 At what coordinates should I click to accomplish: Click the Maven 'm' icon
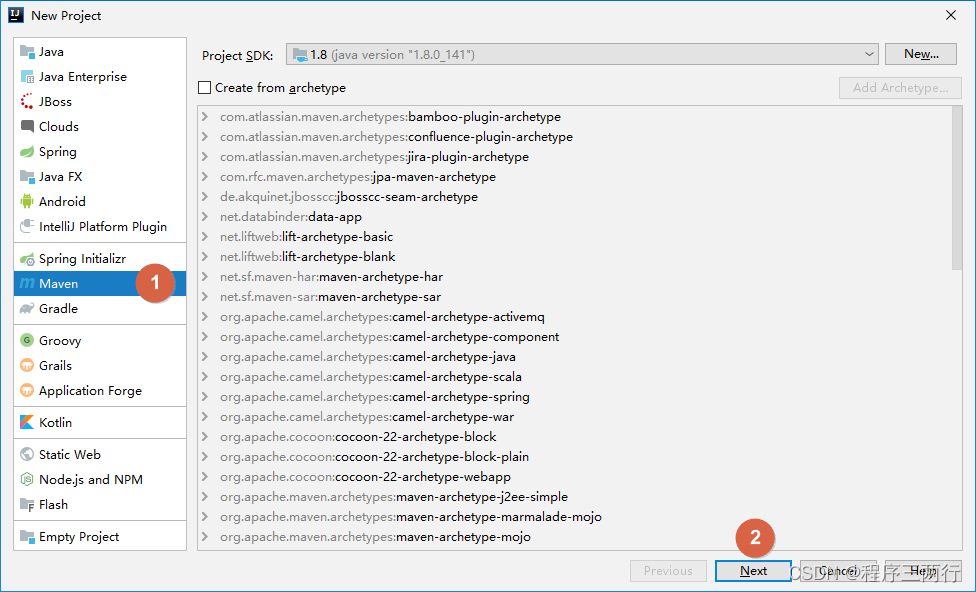pos(27,284)
